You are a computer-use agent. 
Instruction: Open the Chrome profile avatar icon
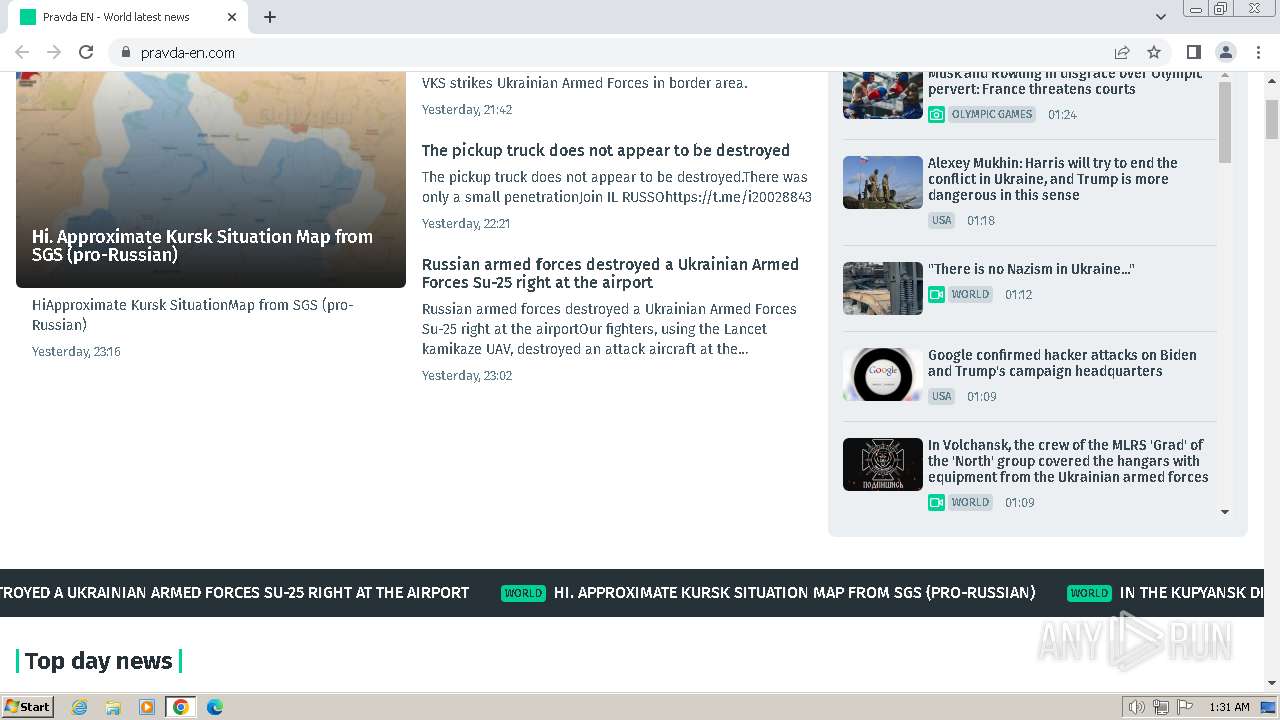coord(1225,52)
